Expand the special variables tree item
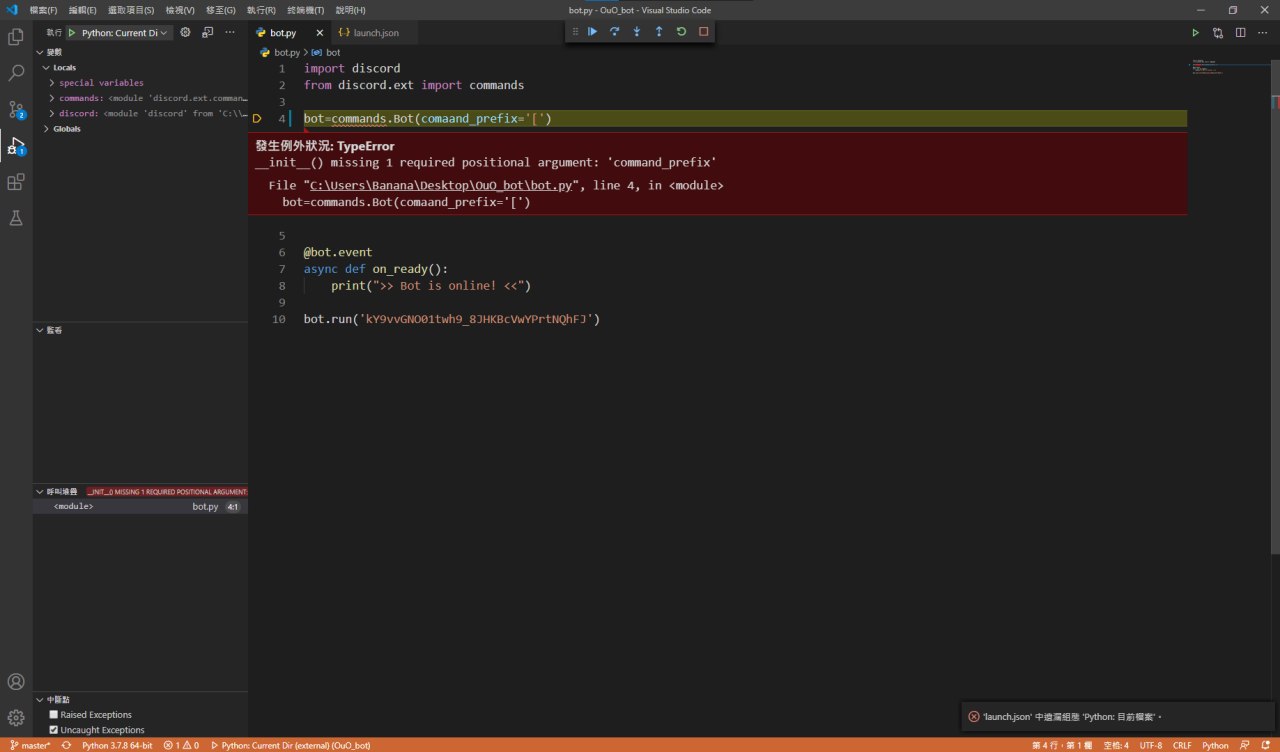This screenshot has width=1280, height=752. click(x=100, y=83)
